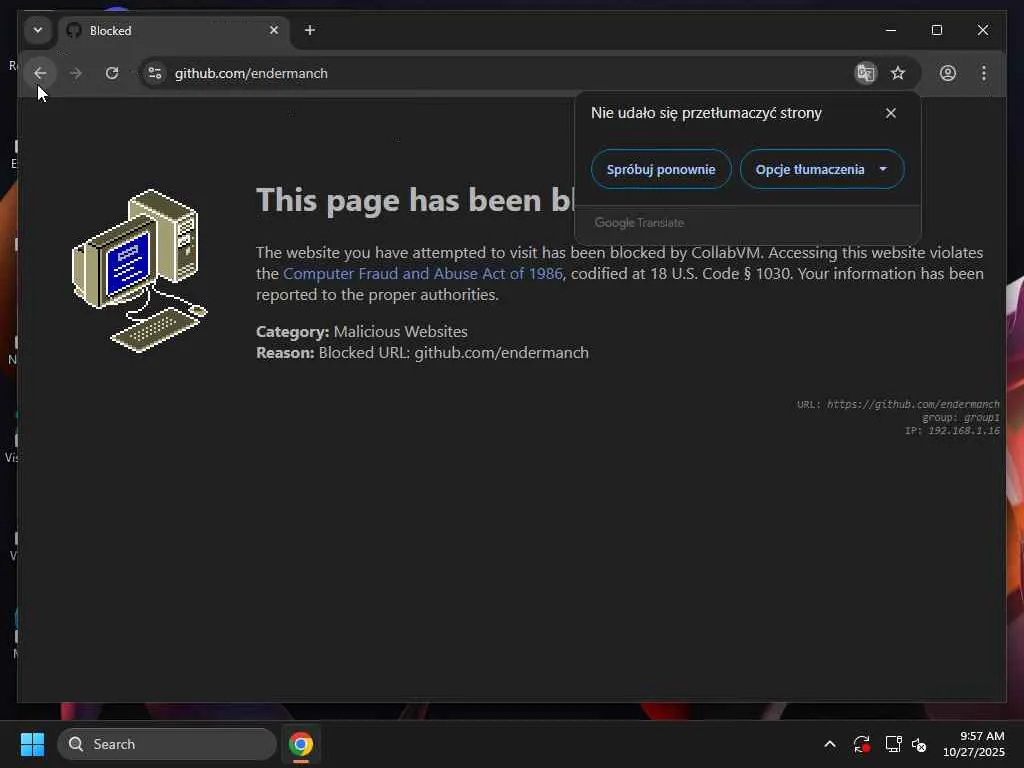This screenshot has width=1024, height=768.
Task: Open a new tab with plus button
Action: coord(310,30)
